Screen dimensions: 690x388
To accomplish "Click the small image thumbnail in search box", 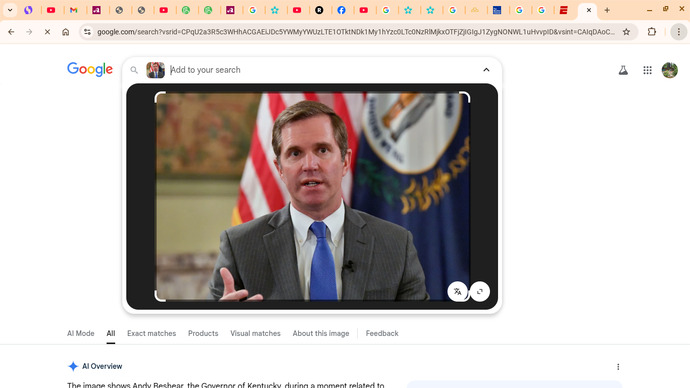I will pos(155,70).
